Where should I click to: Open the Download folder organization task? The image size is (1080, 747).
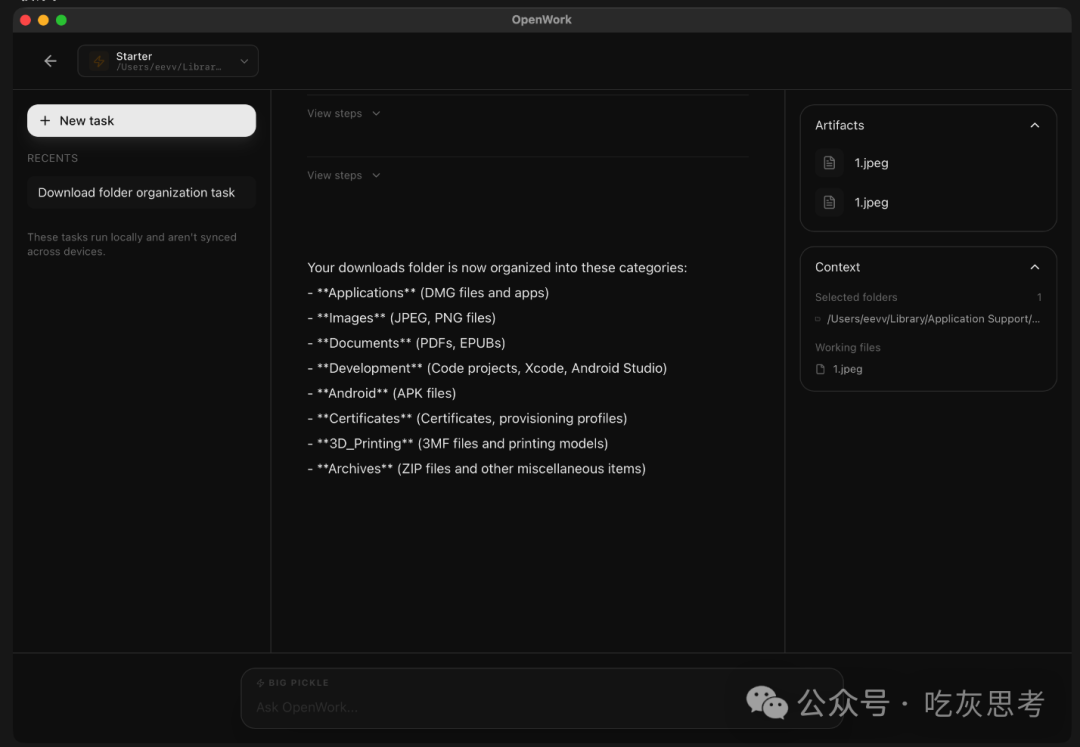click(141, 193)
